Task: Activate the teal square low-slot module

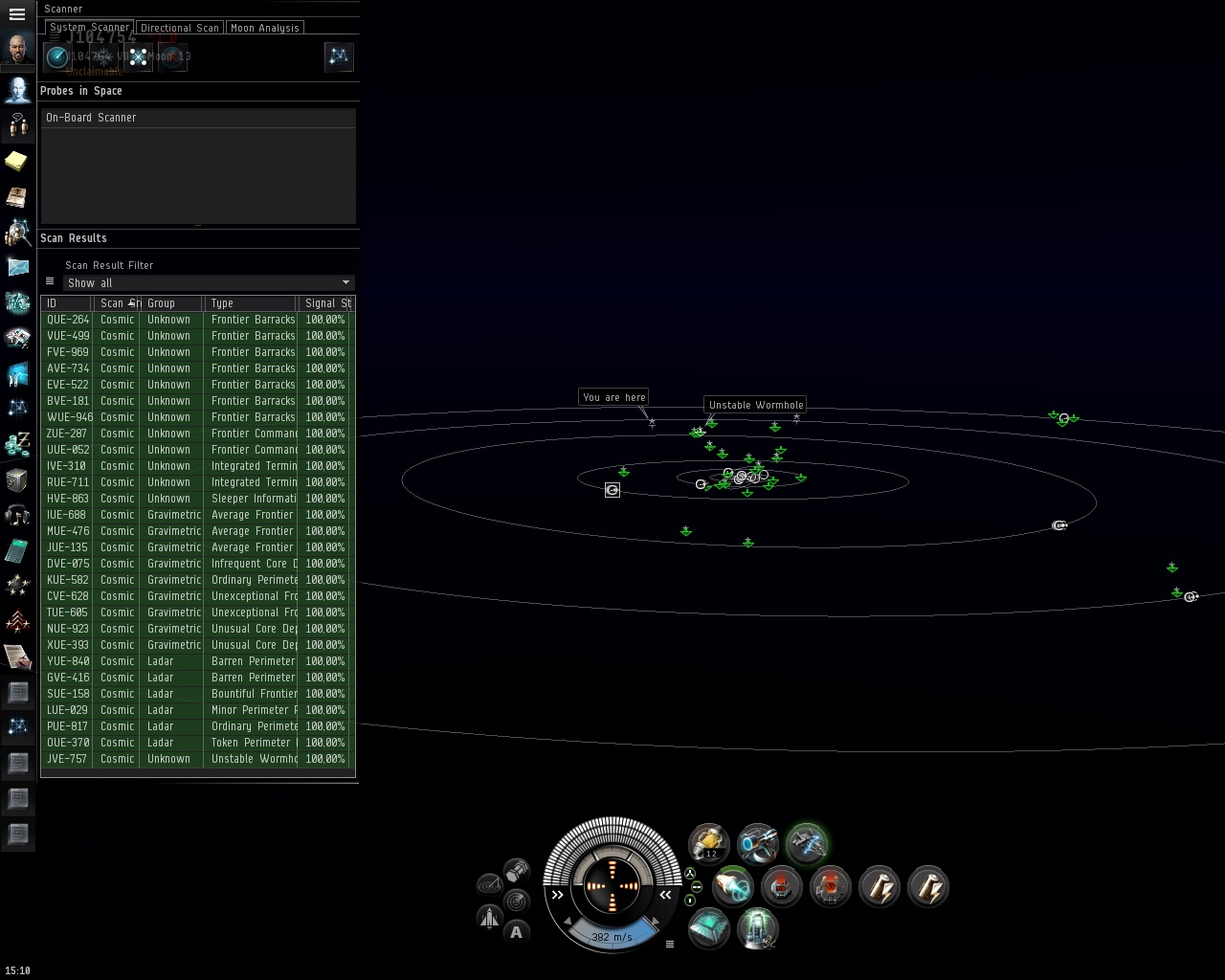Action: (x=709, y=928)
